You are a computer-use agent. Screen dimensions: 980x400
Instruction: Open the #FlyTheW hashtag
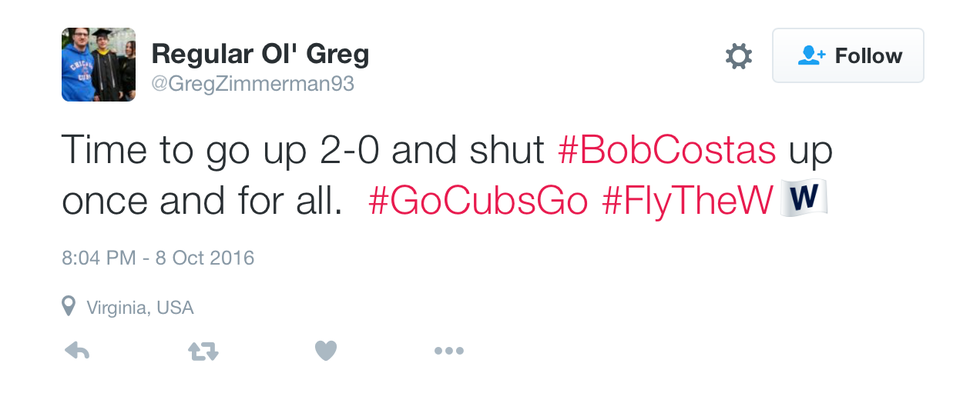[x=688, y=200]
